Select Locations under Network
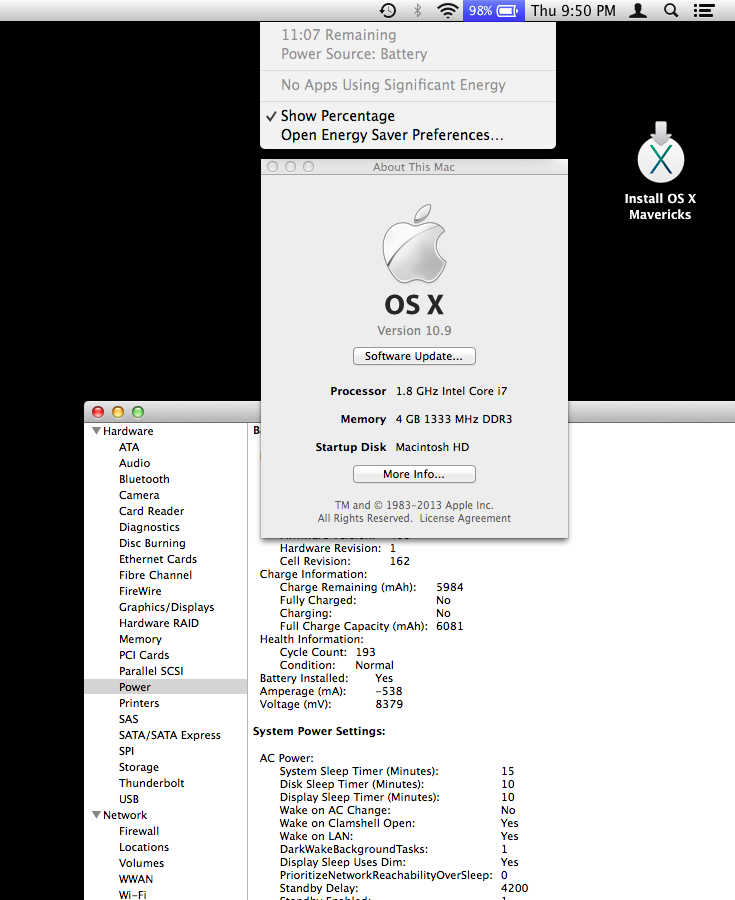Image resolution: width=735 pixels, height=900 pixels. (x=144, y=847)
